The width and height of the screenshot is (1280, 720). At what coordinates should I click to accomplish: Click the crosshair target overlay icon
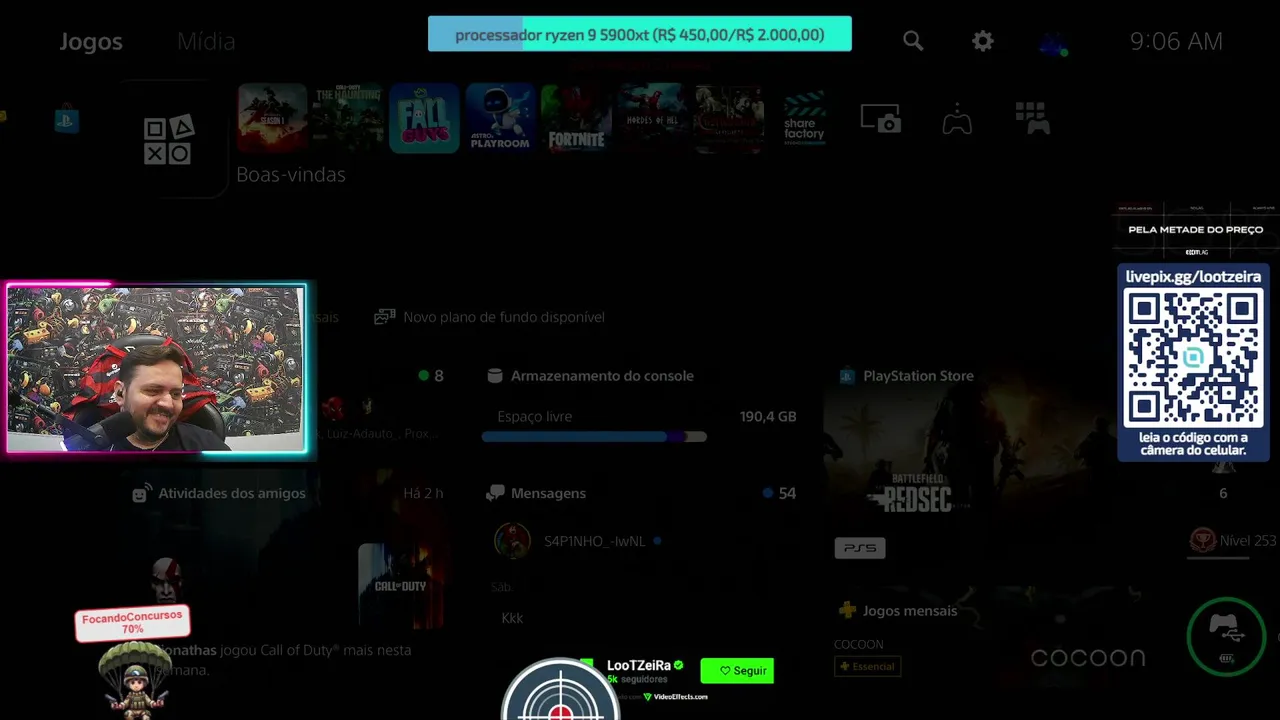coord(560,690)
